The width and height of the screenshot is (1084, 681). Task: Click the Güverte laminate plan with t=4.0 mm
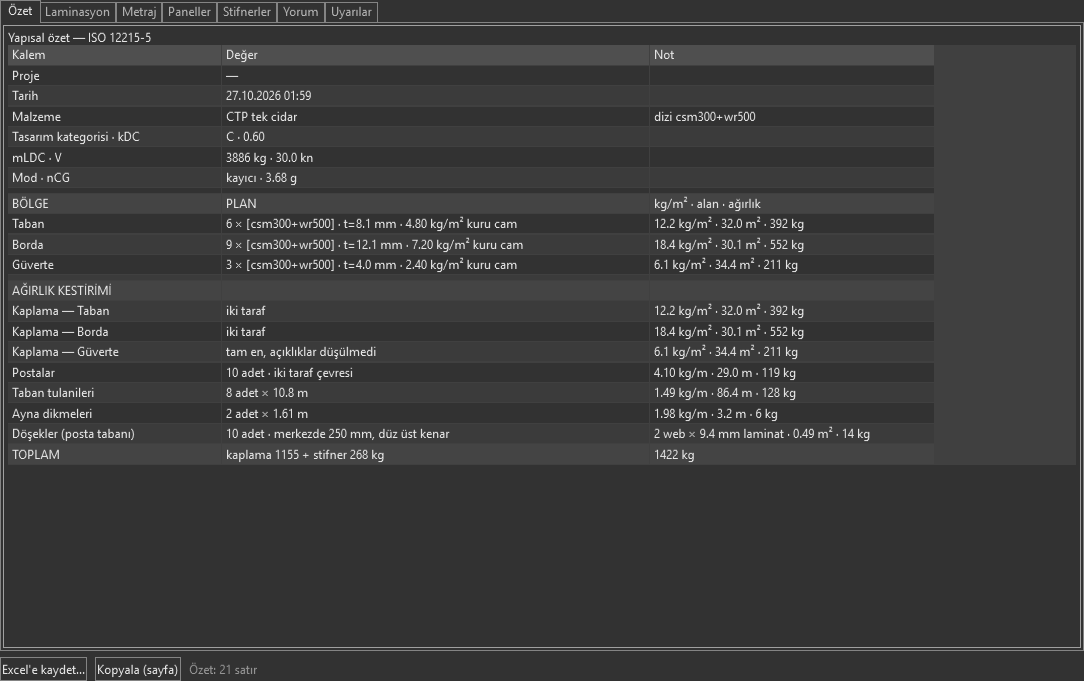click(x=436, y=265)
